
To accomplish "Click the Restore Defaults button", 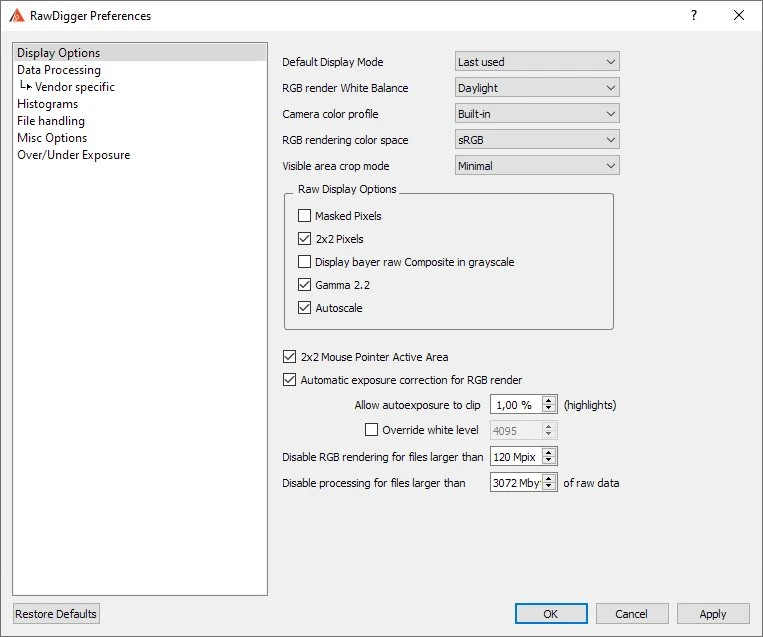I will click(x=56, y=614).
